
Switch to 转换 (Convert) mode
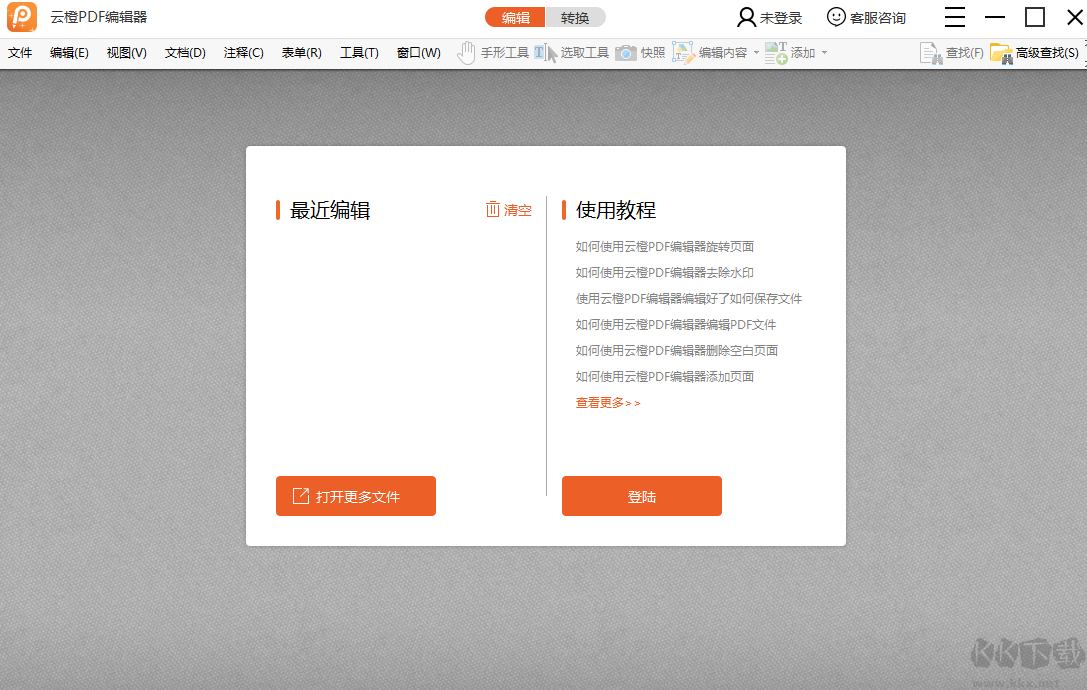577,17
